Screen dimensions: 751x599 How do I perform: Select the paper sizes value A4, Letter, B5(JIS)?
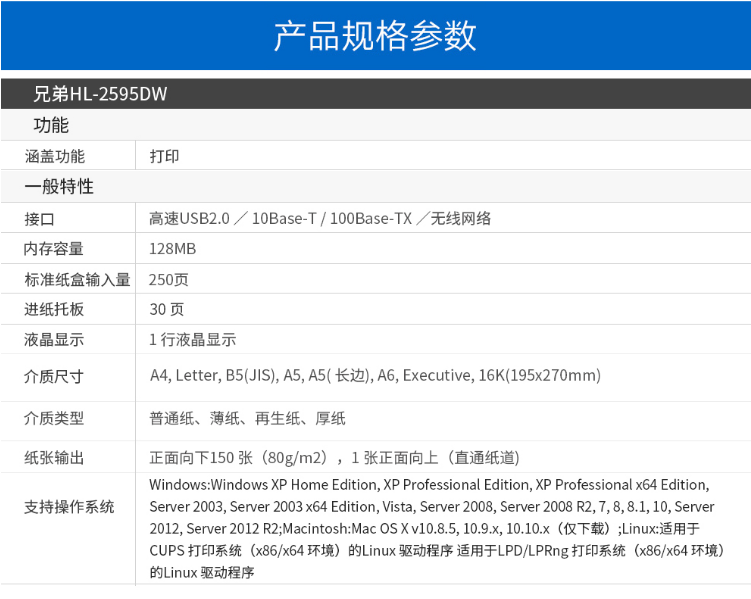click(376, 375)
